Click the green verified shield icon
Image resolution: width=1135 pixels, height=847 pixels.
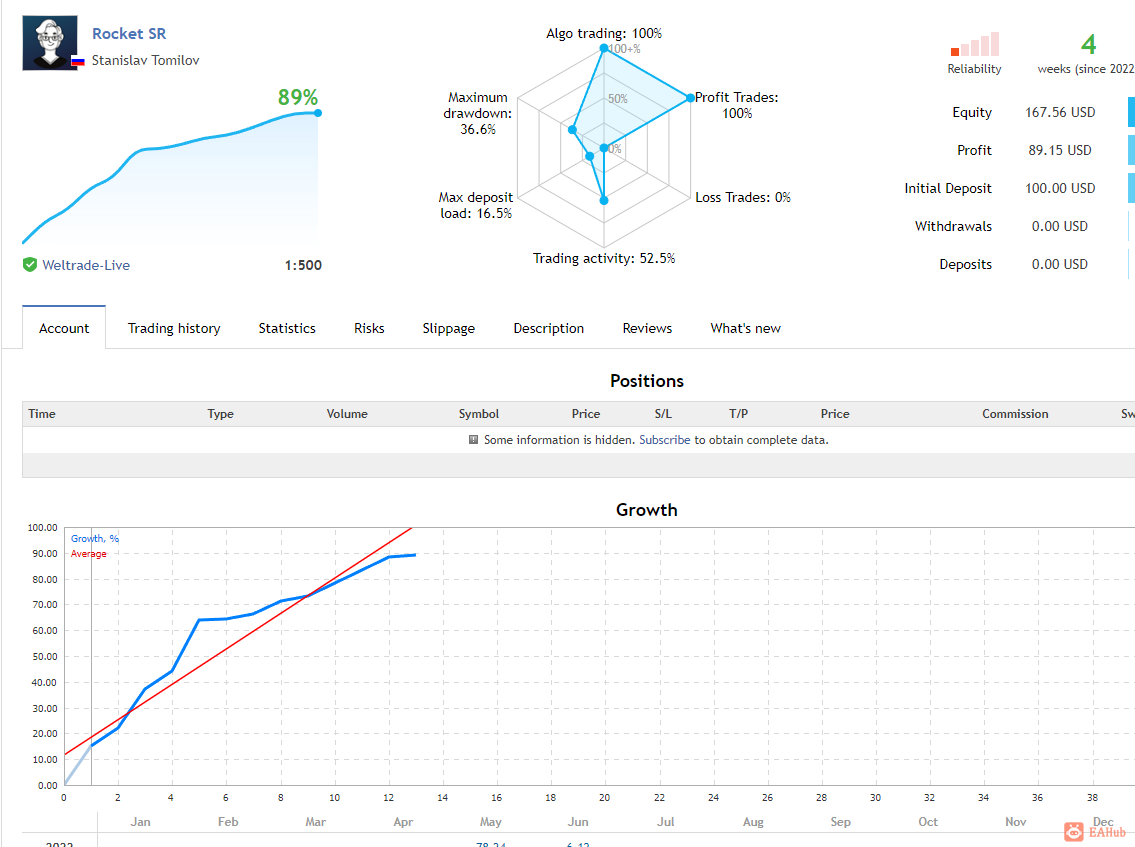(x=30, y=265)
